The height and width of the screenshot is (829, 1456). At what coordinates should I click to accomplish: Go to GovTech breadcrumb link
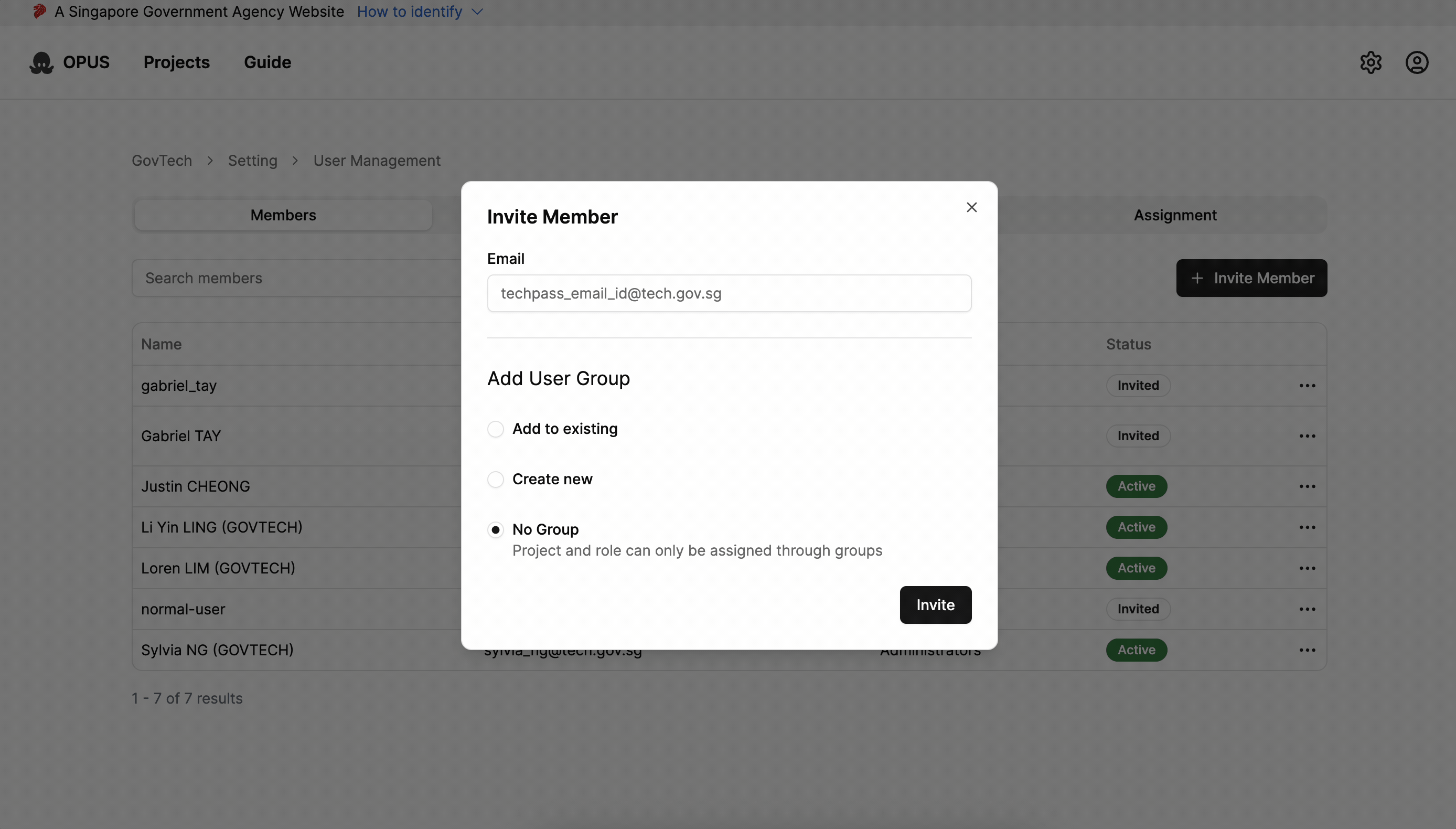(162, 161)
